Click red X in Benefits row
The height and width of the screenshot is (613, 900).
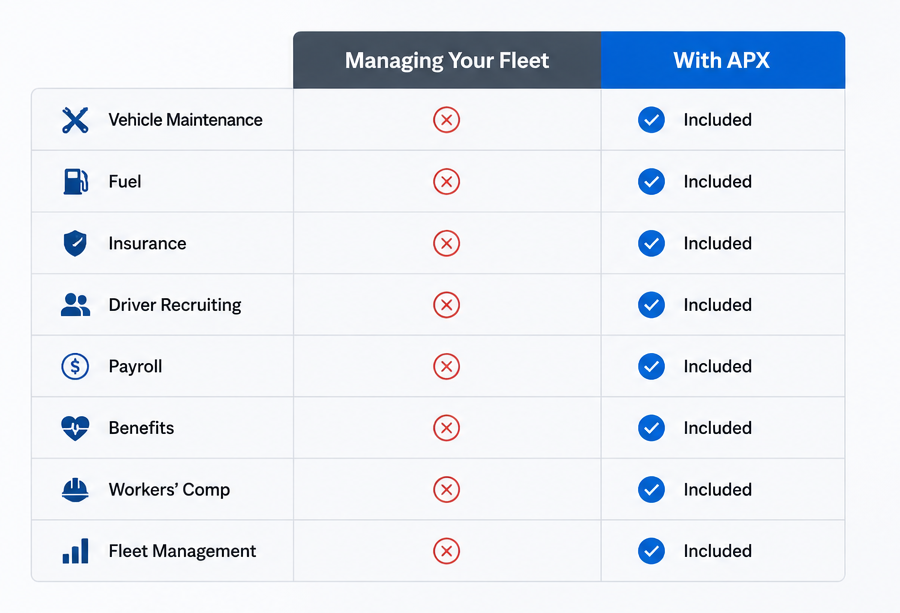447,428
